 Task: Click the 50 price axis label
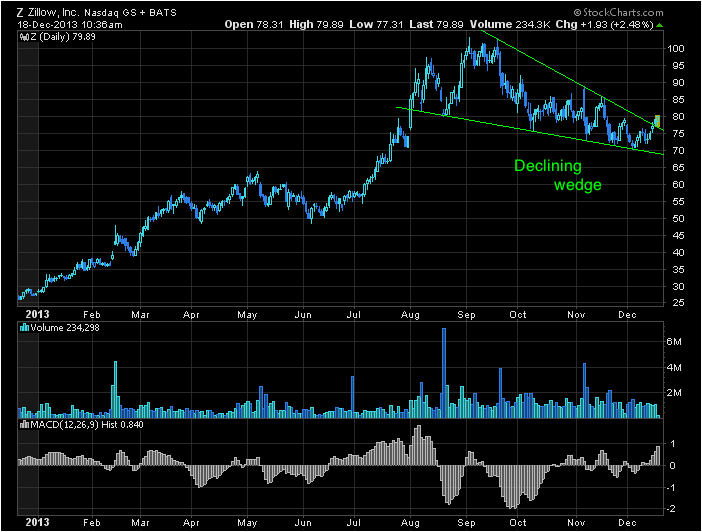pos(678,219)
